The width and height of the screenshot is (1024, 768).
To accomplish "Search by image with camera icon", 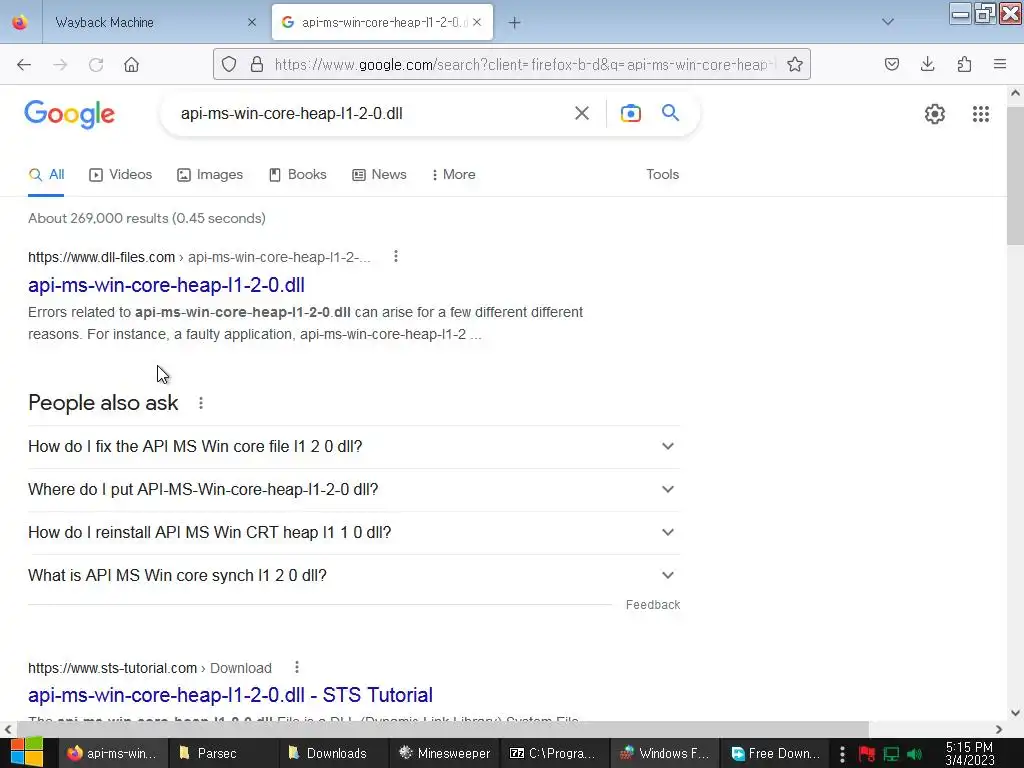I will click(630, 113).
